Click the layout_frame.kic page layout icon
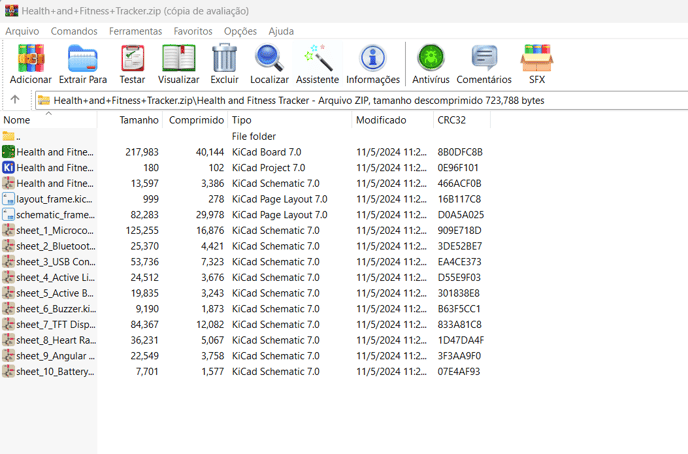Image resolution: width=688 pixels, height=454 pixels. 8,199
